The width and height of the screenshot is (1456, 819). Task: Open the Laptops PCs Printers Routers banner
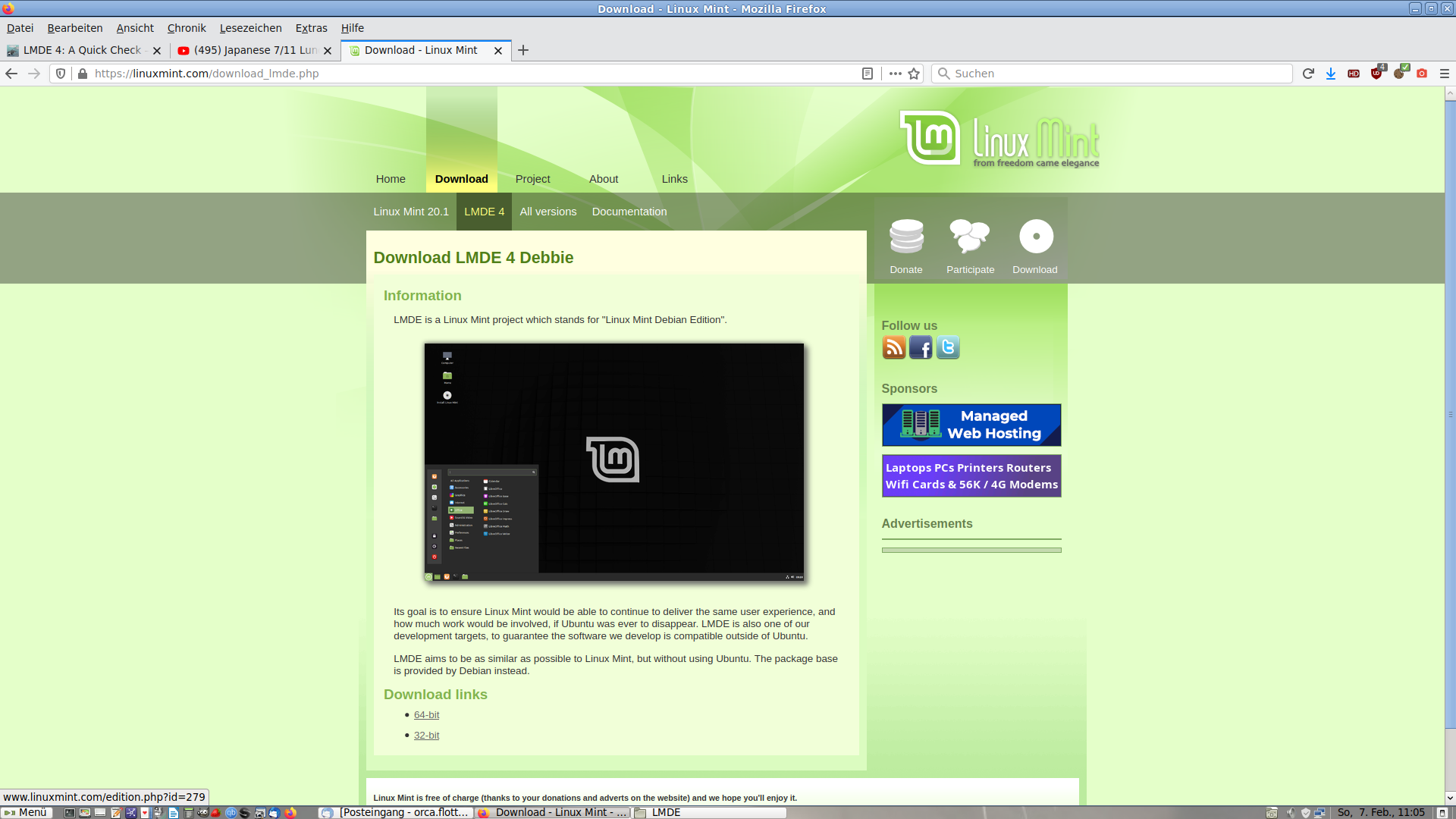971,476
